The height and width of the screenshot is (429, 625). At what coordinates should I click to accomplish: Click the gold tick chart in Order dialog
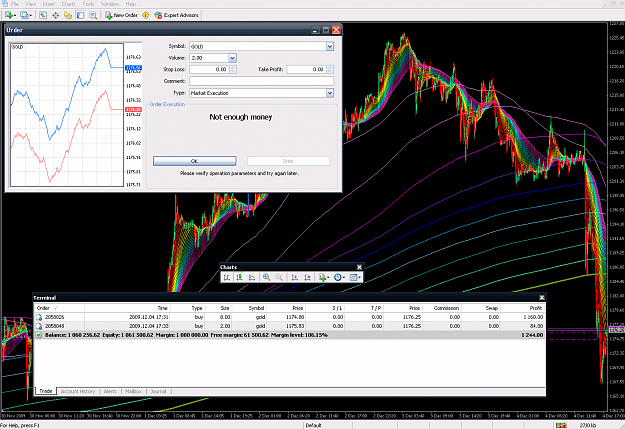pos(67,115)
